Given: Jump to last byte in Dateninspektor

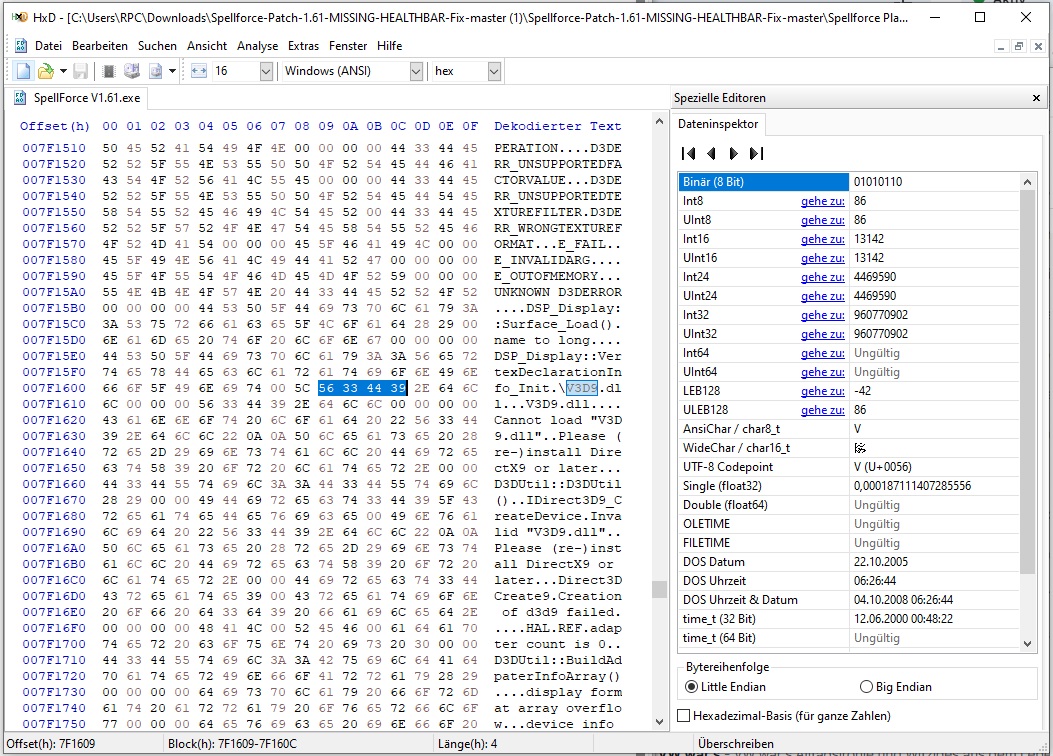Looking at the screenshot, I should [756, 153].
